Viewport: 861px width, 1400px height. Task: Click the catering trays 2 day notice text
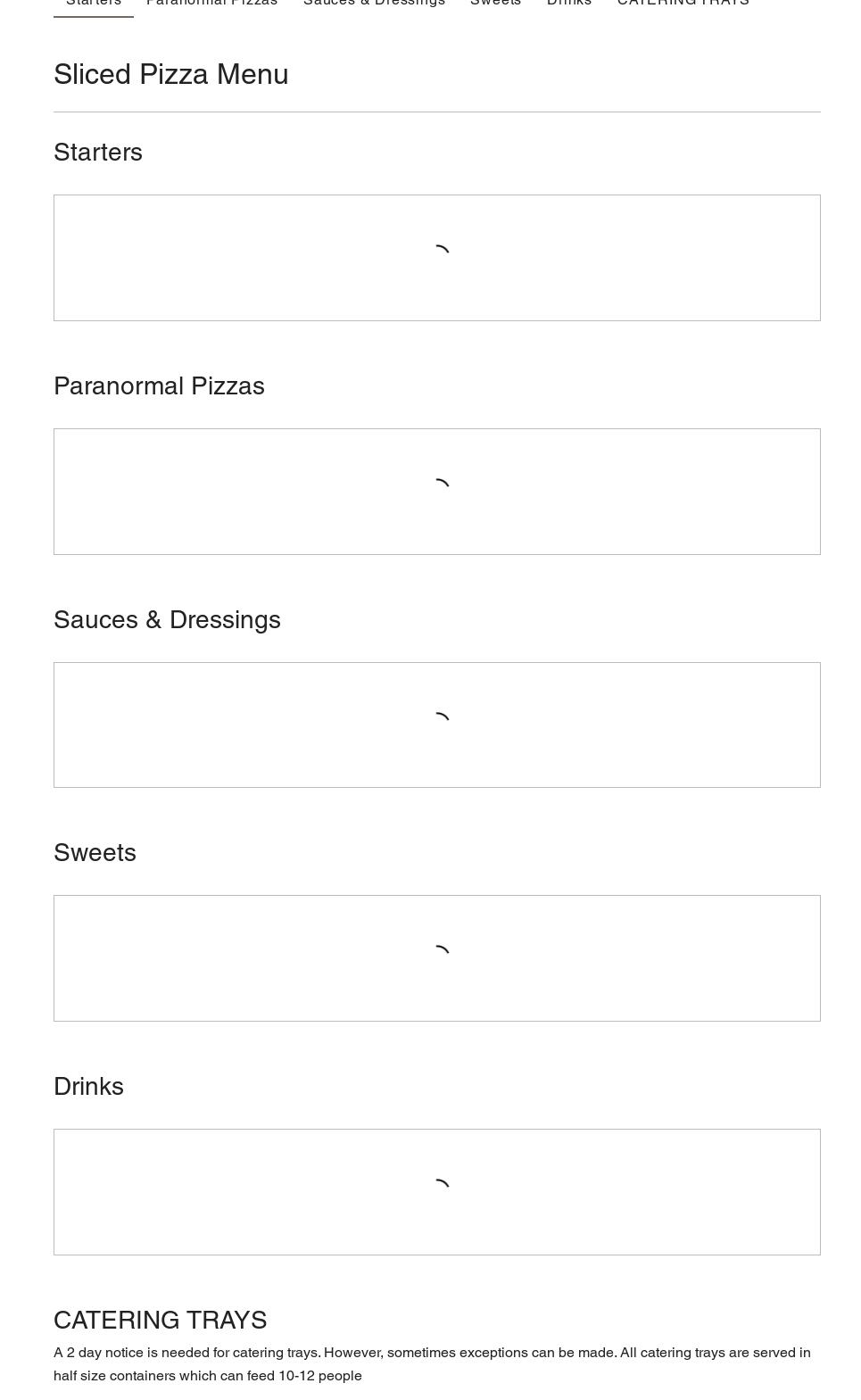432,1363
